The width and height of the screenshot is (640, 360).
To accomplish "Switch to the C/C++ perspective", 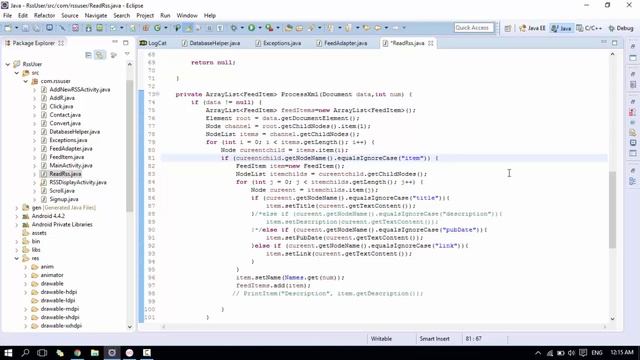I will [589, 28].
